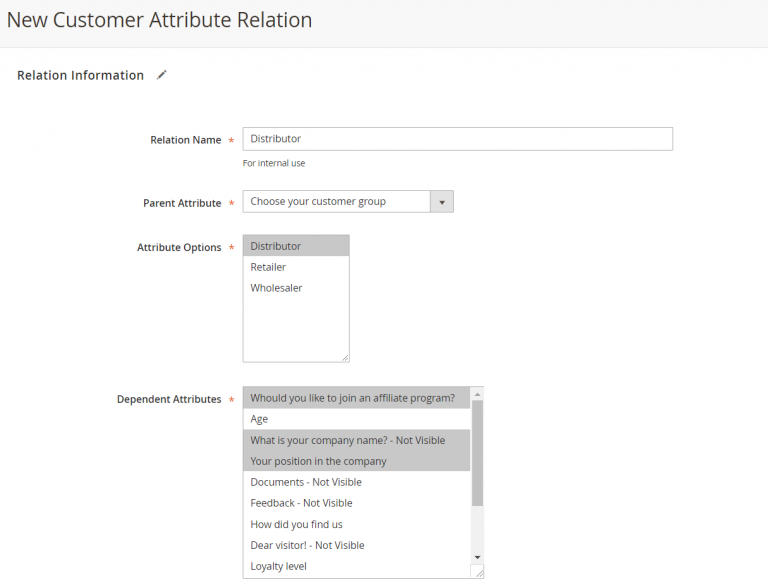The image size is (768, 585).
Task: Select 'Your position in the company' option
Action: pos(355,461)
